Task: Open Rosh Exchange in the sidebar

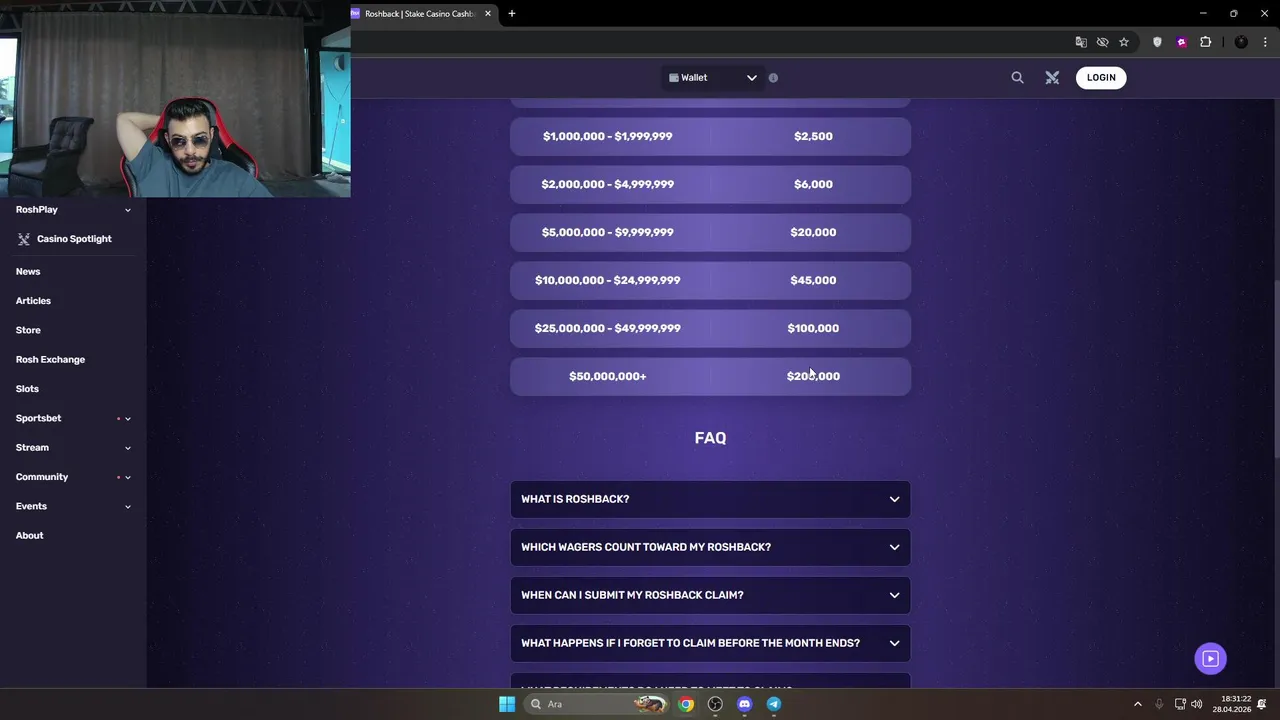Action: tap(50, 360)
